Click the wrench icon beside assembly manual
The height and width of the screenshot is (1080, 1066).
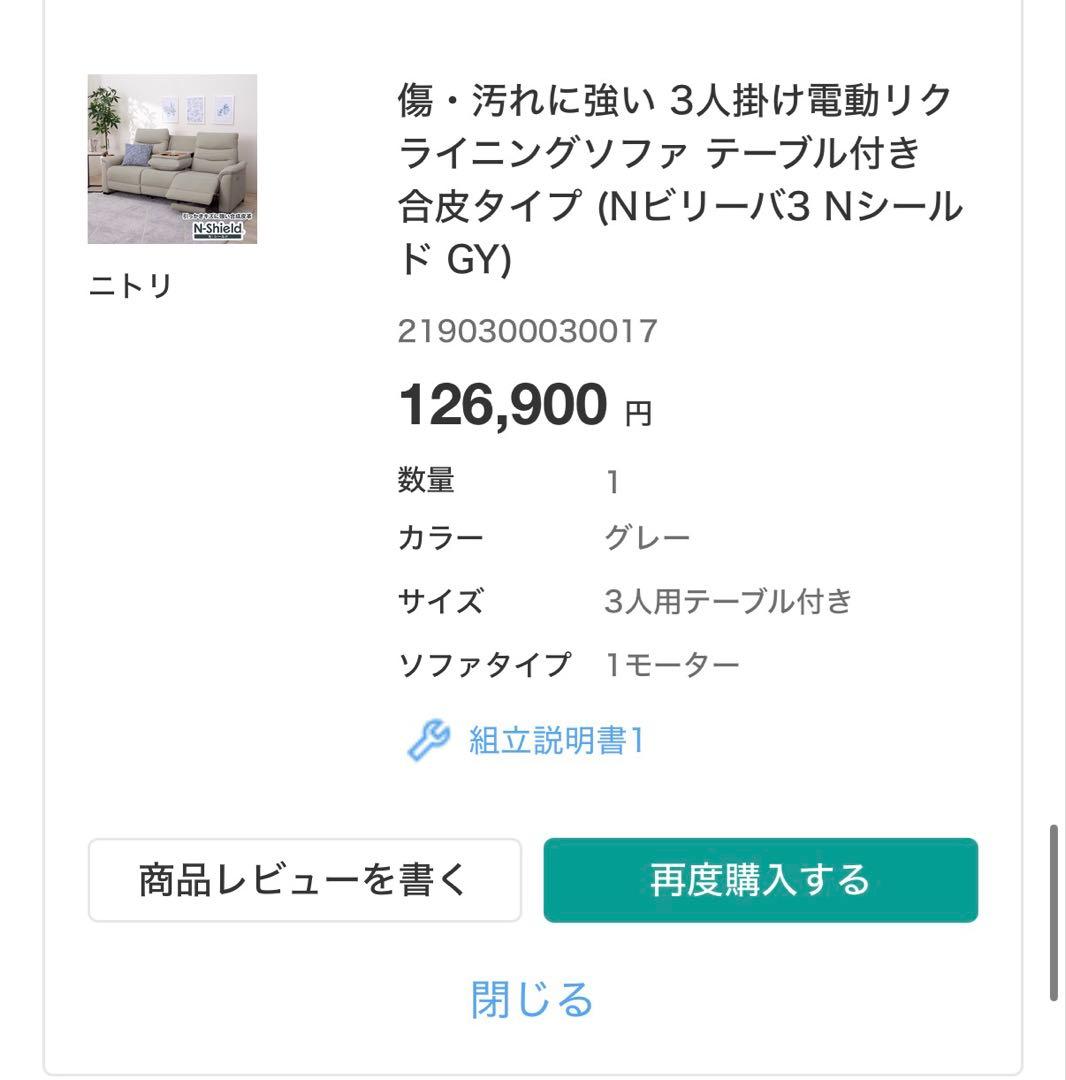(x=429, y=742)
